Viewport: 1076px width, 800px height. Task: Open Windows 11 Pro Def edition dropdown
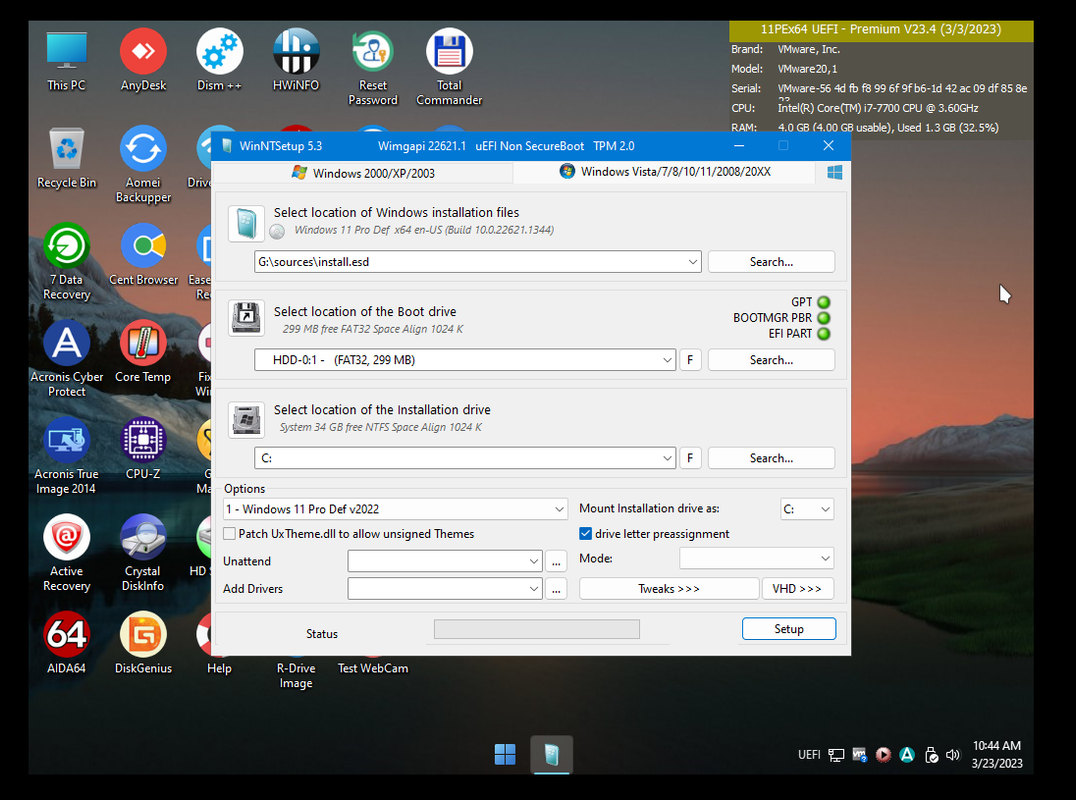pyautogui.click(x=395, y=509)
